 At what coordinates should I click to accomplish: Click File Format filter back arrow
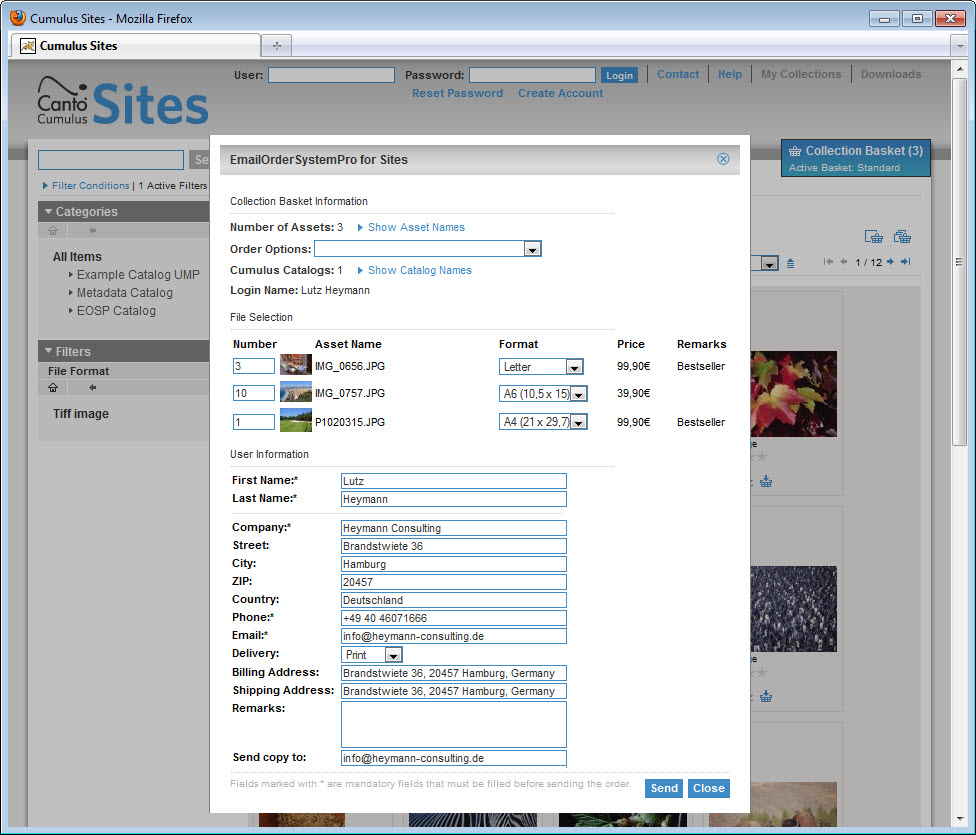(92, 387)
